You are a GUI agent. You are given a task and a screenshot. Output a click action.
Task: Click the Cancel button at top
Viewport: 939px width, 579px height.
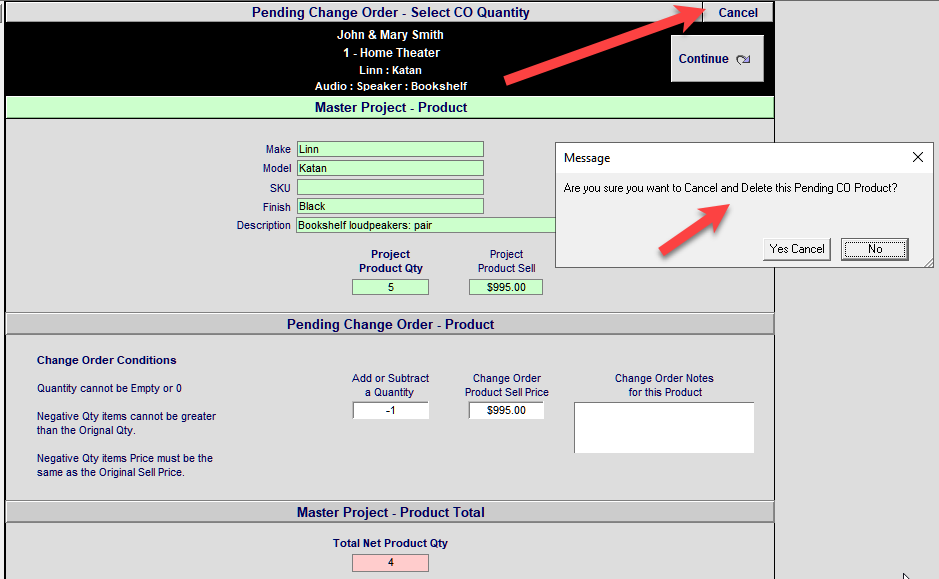tap(737, 13)
